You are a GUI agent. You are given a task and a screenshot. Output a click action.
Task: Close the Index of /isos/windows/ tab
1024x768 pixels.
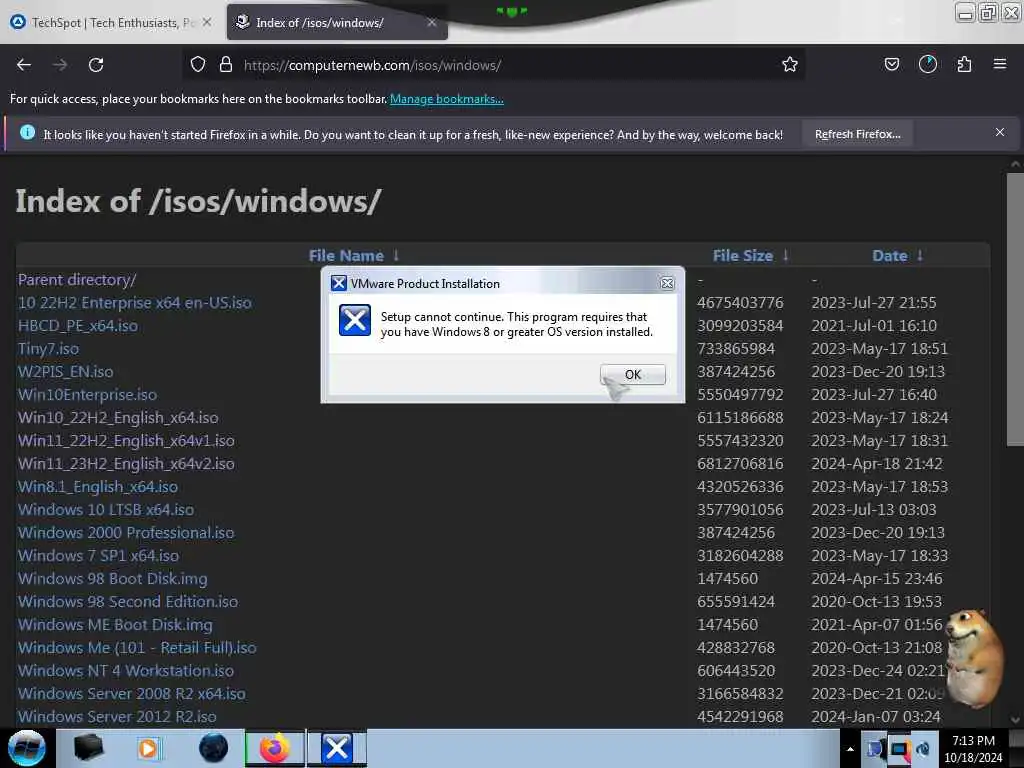pos(432,22)
